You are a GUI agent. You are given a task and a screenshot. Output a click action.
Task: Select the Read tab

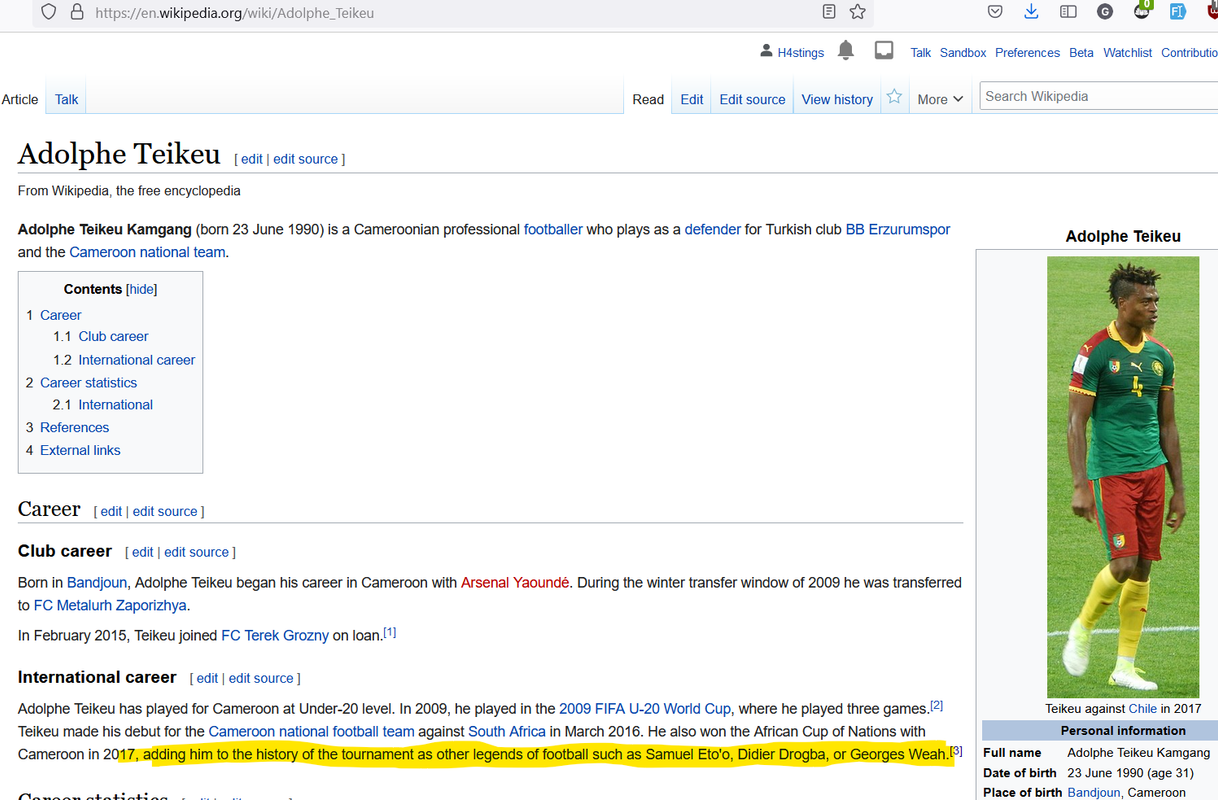pyautogui.click(x=648, y=99)
